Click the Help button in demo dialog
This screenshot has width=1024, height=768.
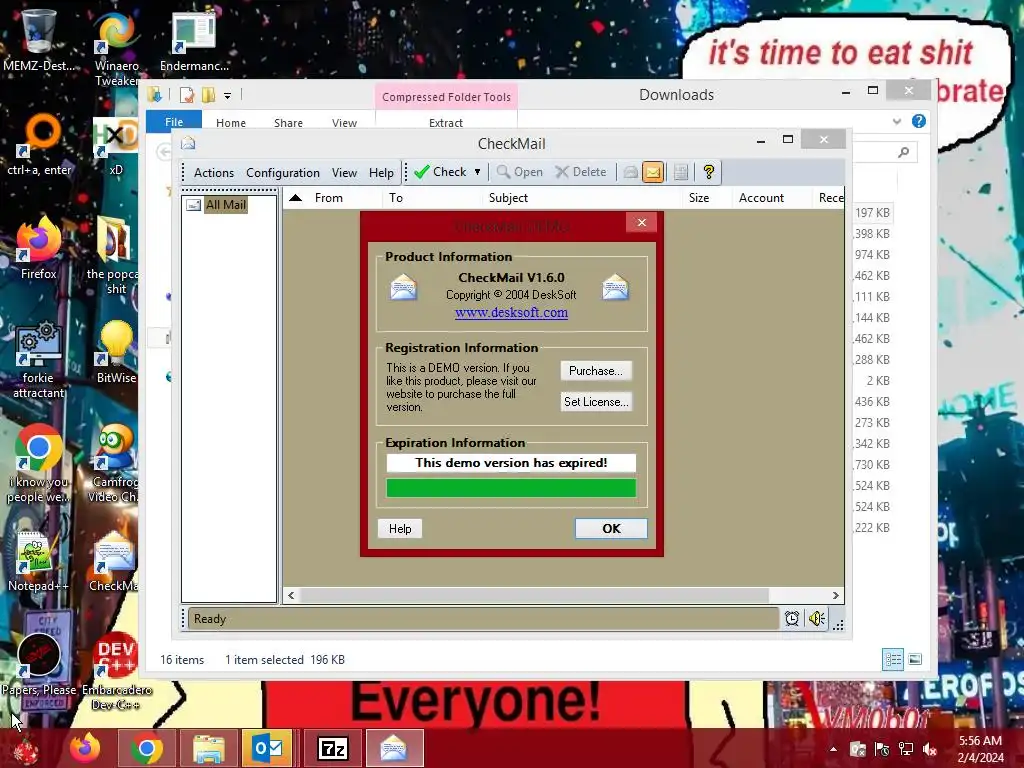(400, 529)
